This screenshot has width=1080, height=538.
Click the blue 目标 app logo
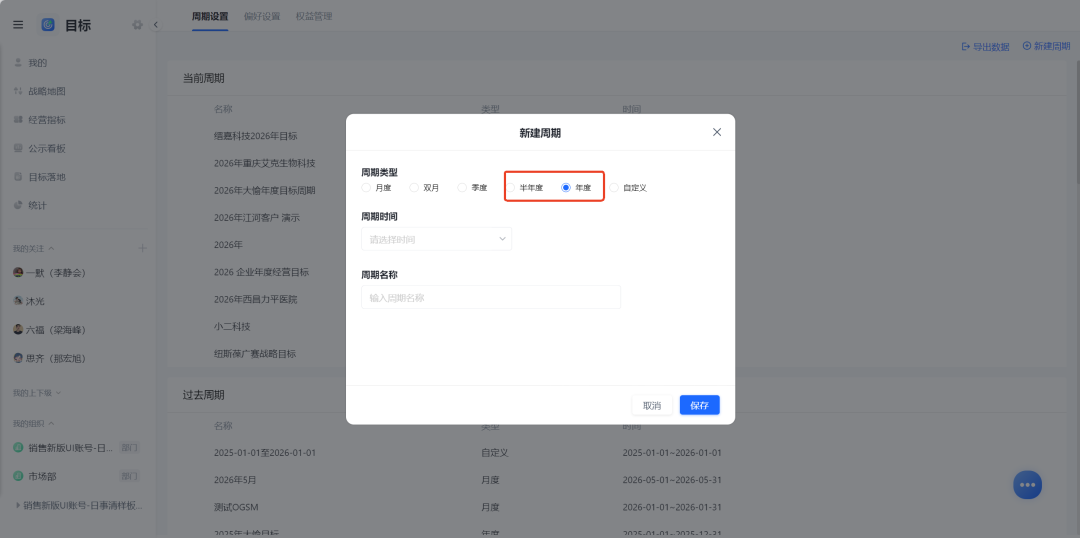click(x=48, y=25)
